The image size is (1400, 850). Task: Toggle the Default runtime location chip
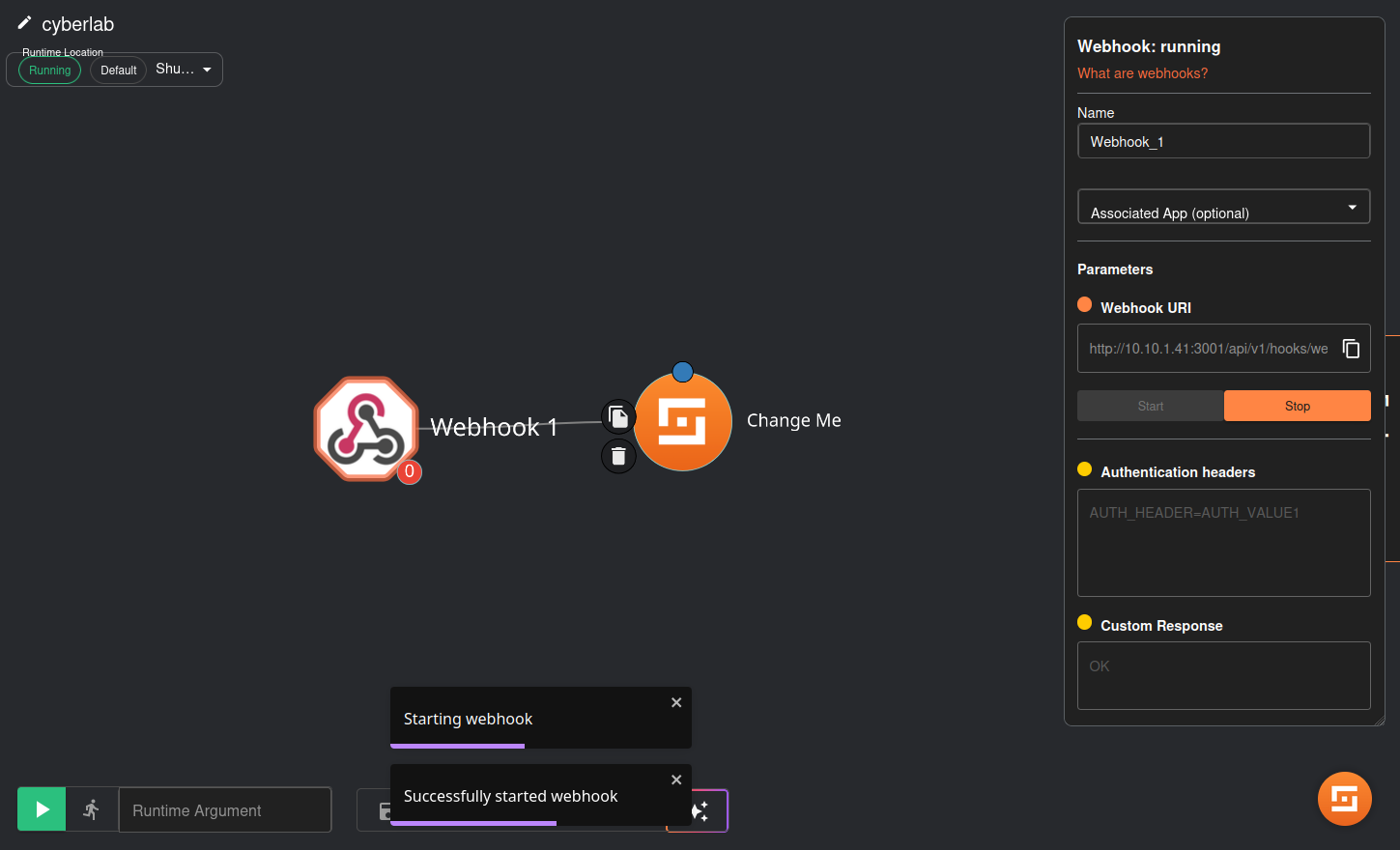tap(118, 71)
